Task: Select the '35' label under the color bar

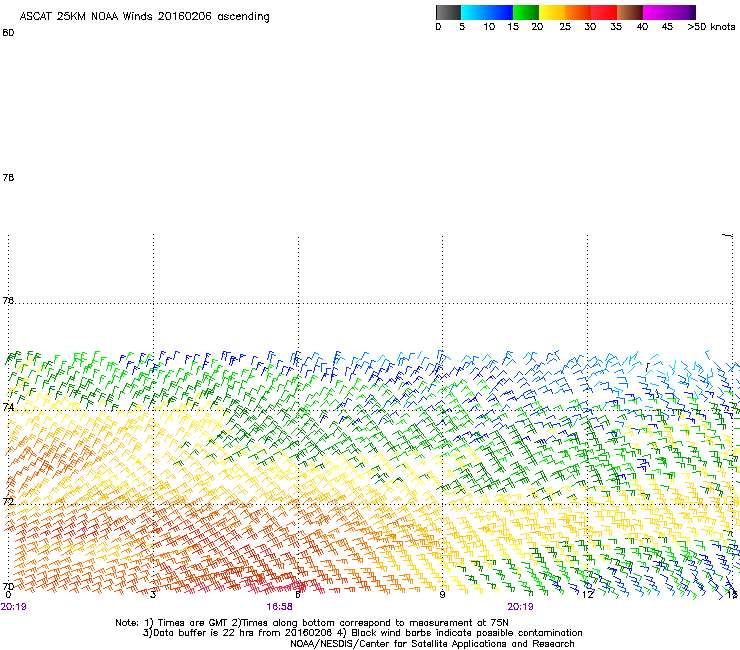Action: click(x=616, y=27)
